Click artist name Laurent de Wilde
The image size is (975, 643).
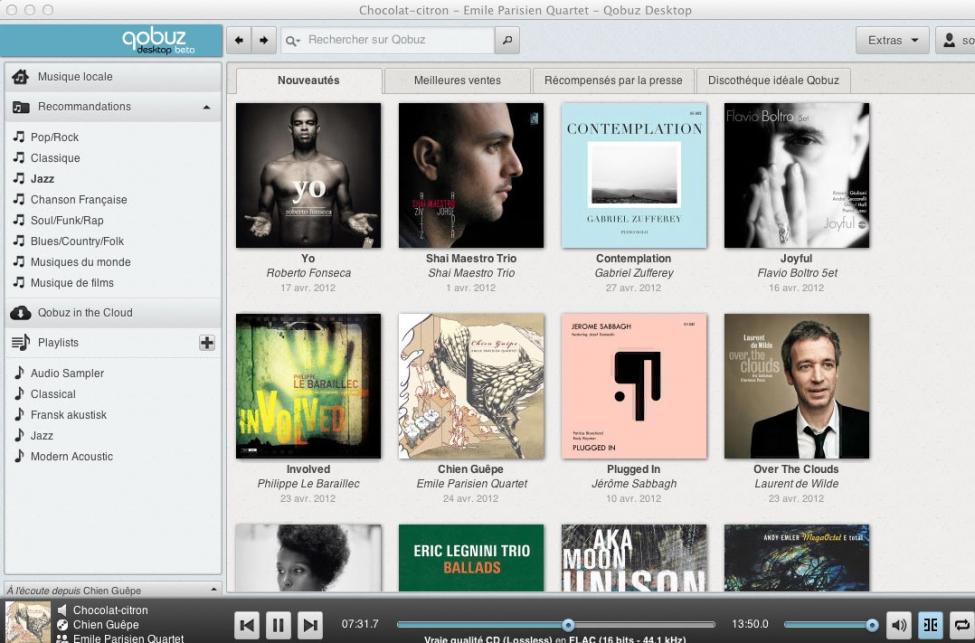[x=797, y=484]
